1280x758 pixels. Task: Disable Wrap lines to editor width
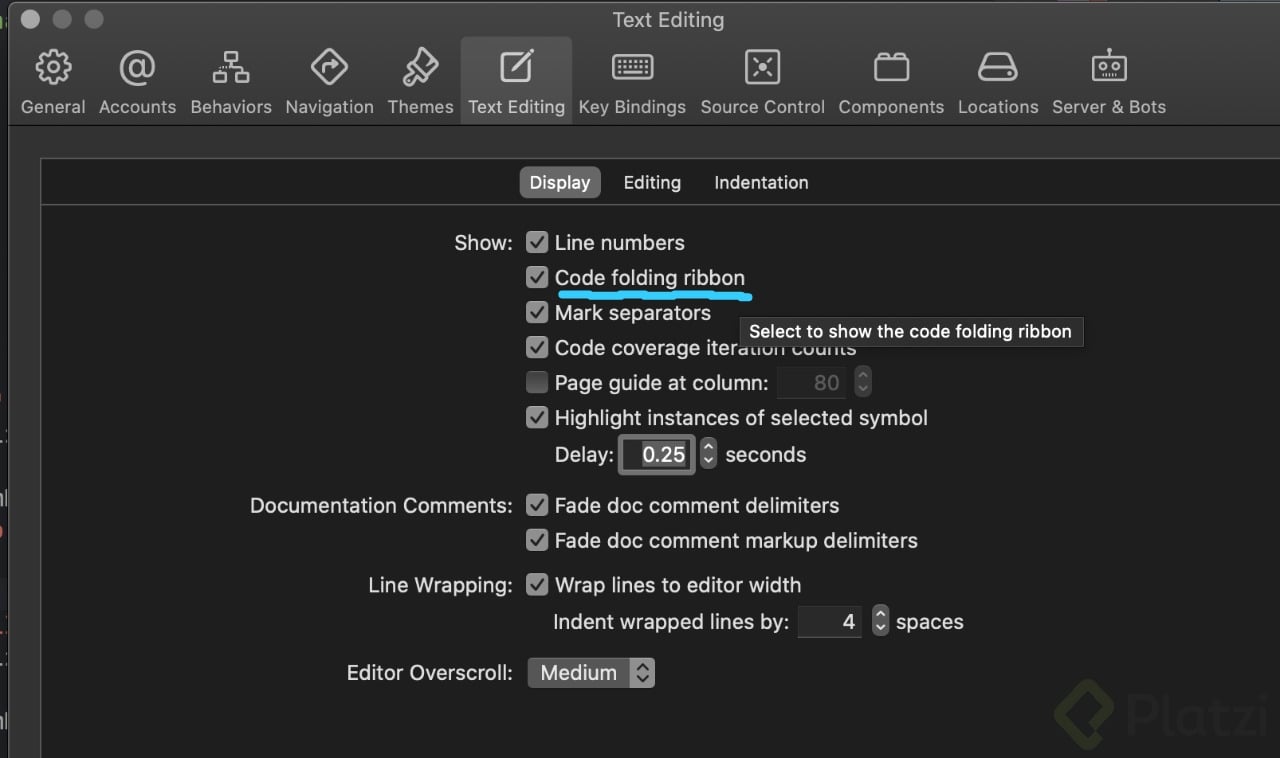point(537,584)
